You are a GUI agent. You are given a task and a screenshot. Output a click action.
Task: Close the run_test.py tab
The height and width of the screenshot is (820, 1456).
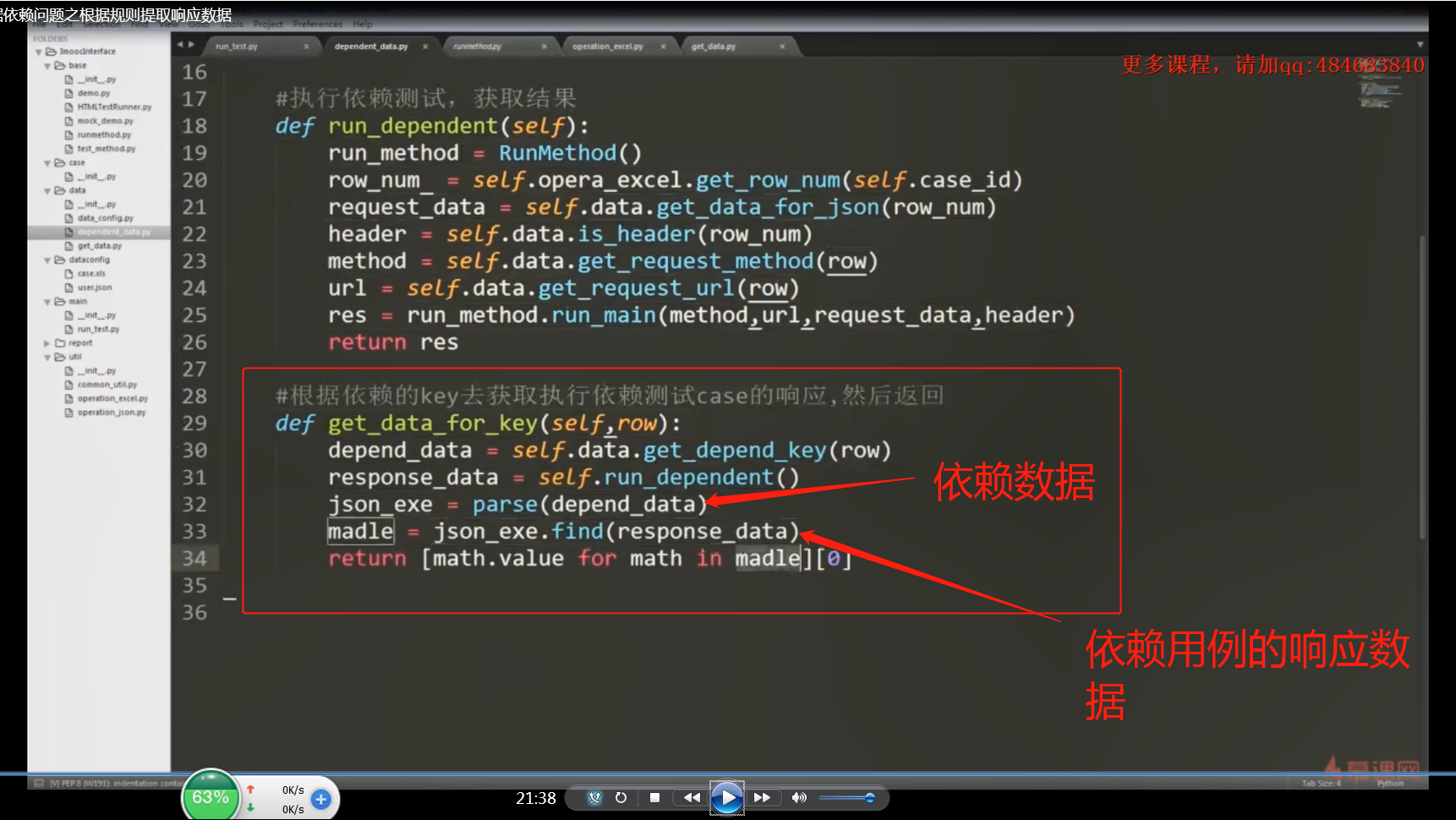(x=306, y=46)
